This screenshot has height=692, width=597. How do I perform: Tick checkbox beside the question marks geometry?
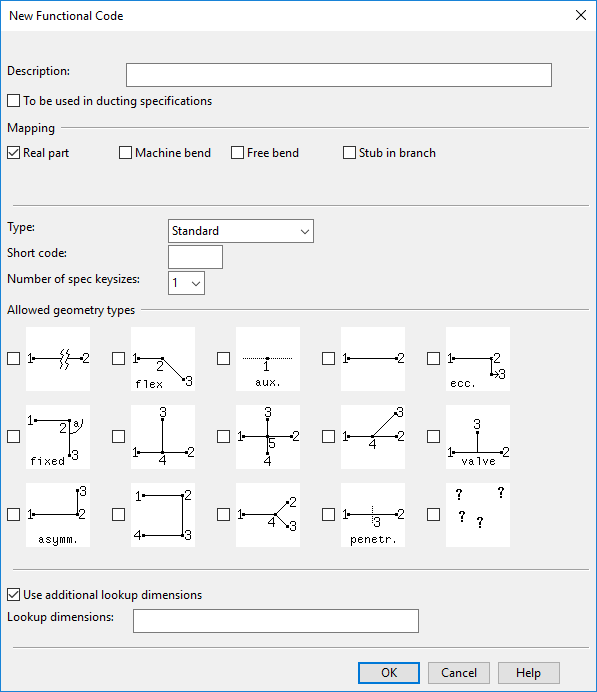coord(434,515)
